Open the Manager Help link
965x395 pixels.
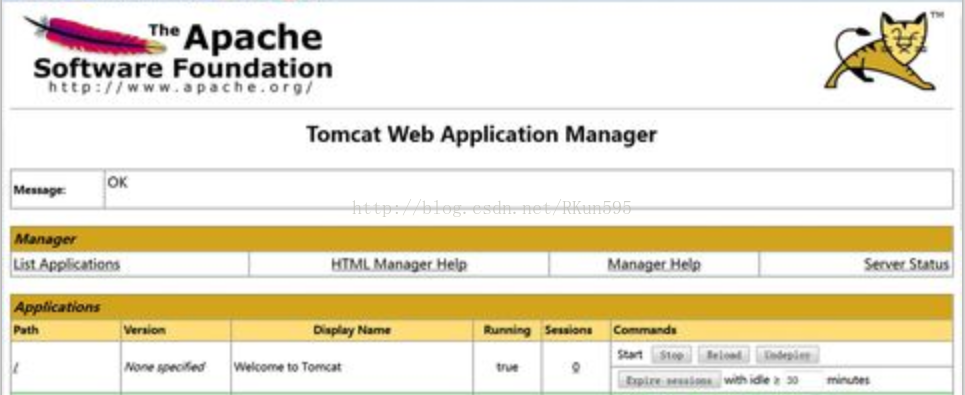[654, 264]
